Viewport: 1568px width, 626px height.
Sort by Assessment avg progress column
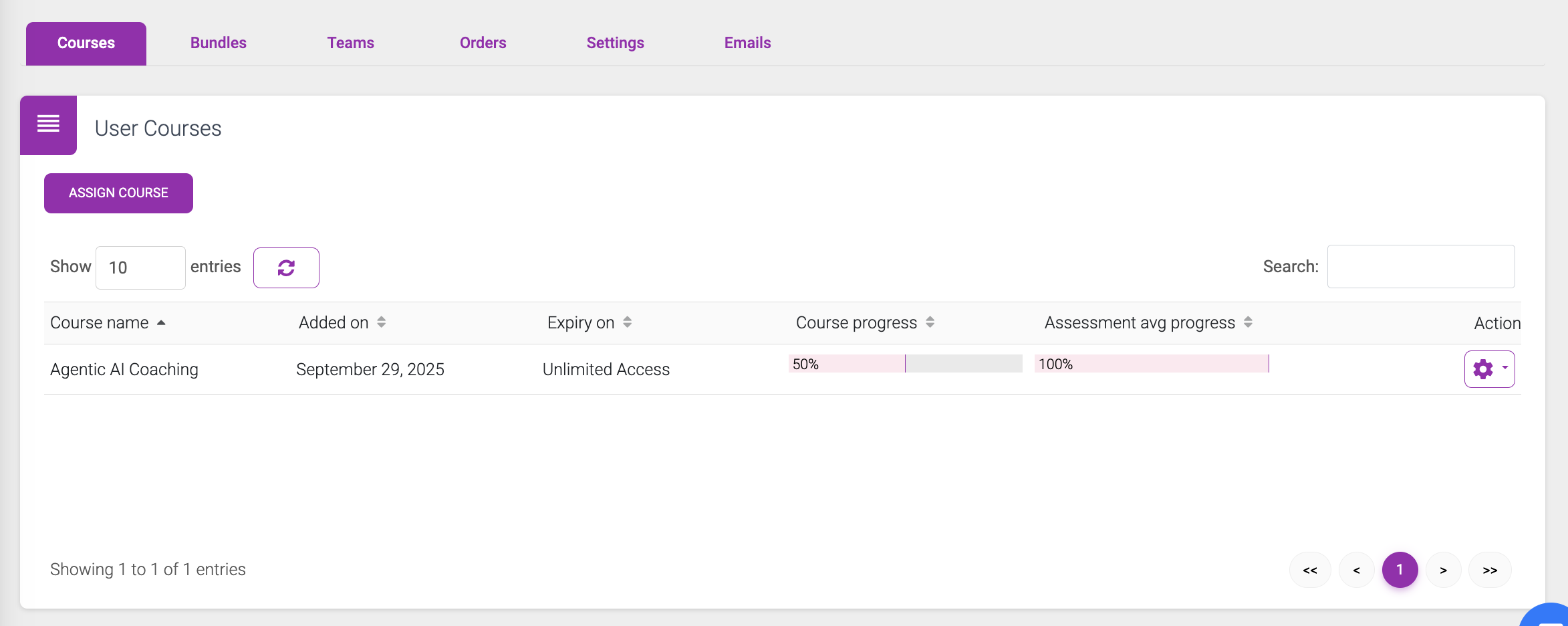1248,322
